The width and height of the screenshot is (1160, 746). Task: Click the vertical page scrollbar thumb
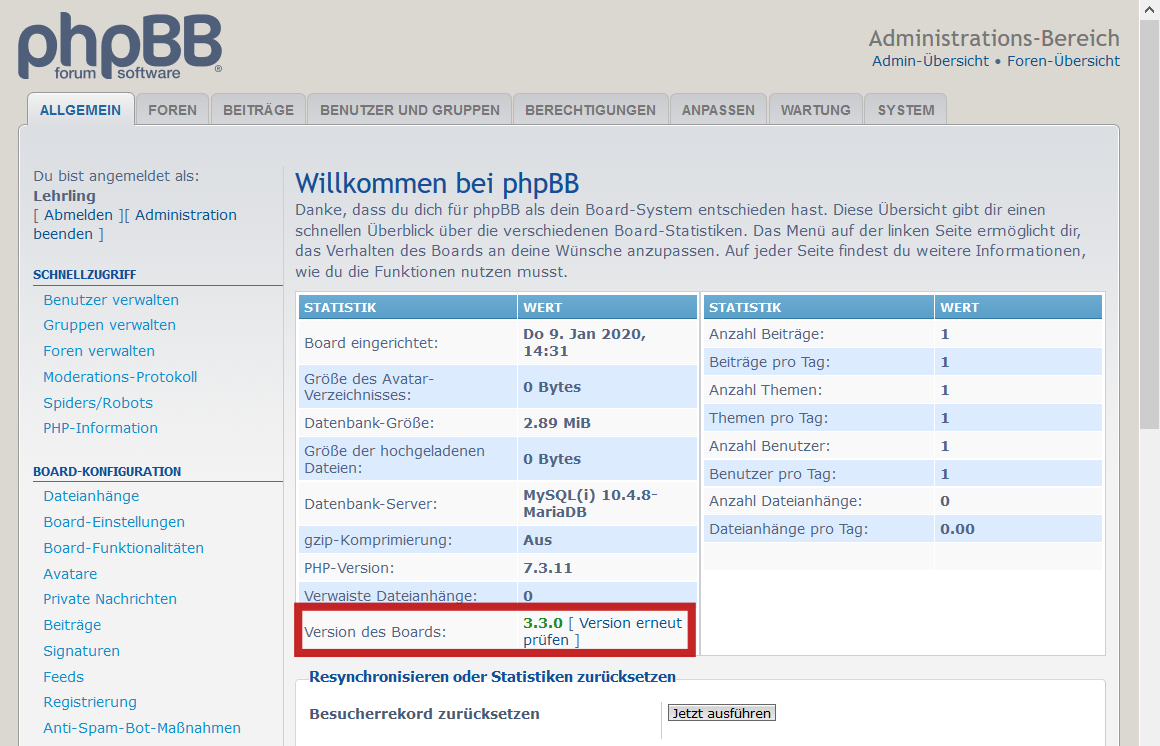(x=1150, y=224)
